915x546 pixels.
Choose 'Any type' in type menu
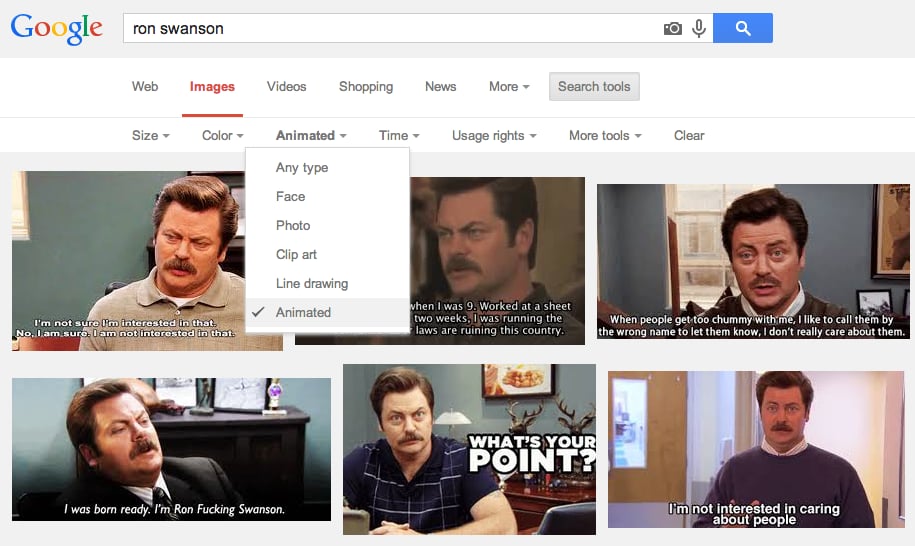tap(327, 167)
